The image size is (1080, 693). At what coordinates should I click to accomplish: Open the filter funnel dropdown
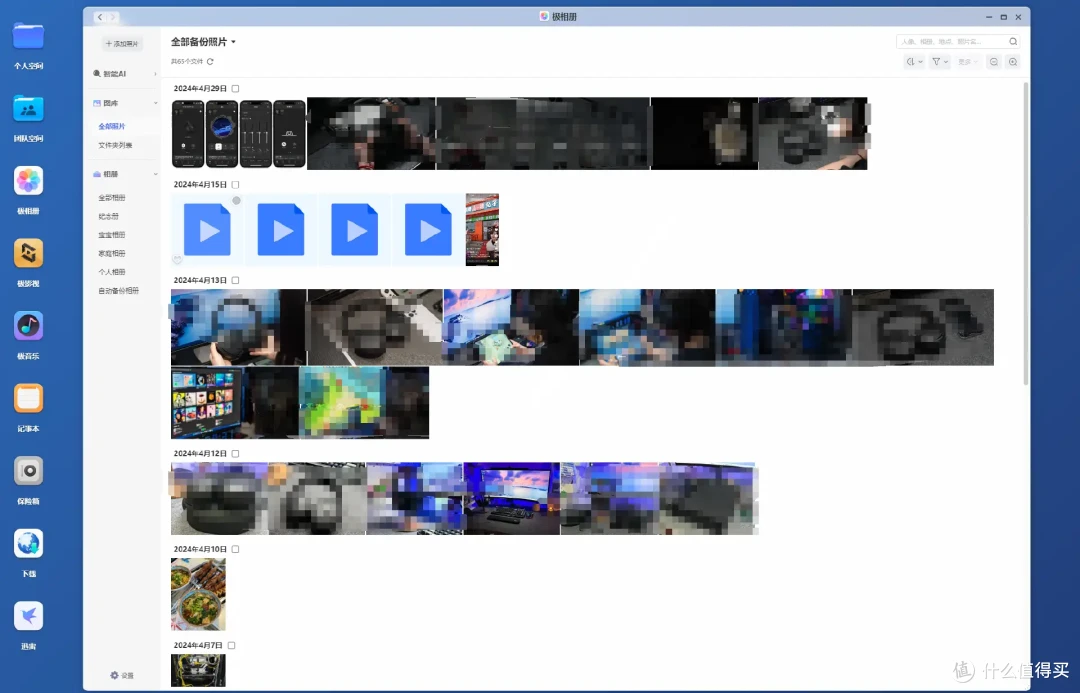click(x=940, y=62)
